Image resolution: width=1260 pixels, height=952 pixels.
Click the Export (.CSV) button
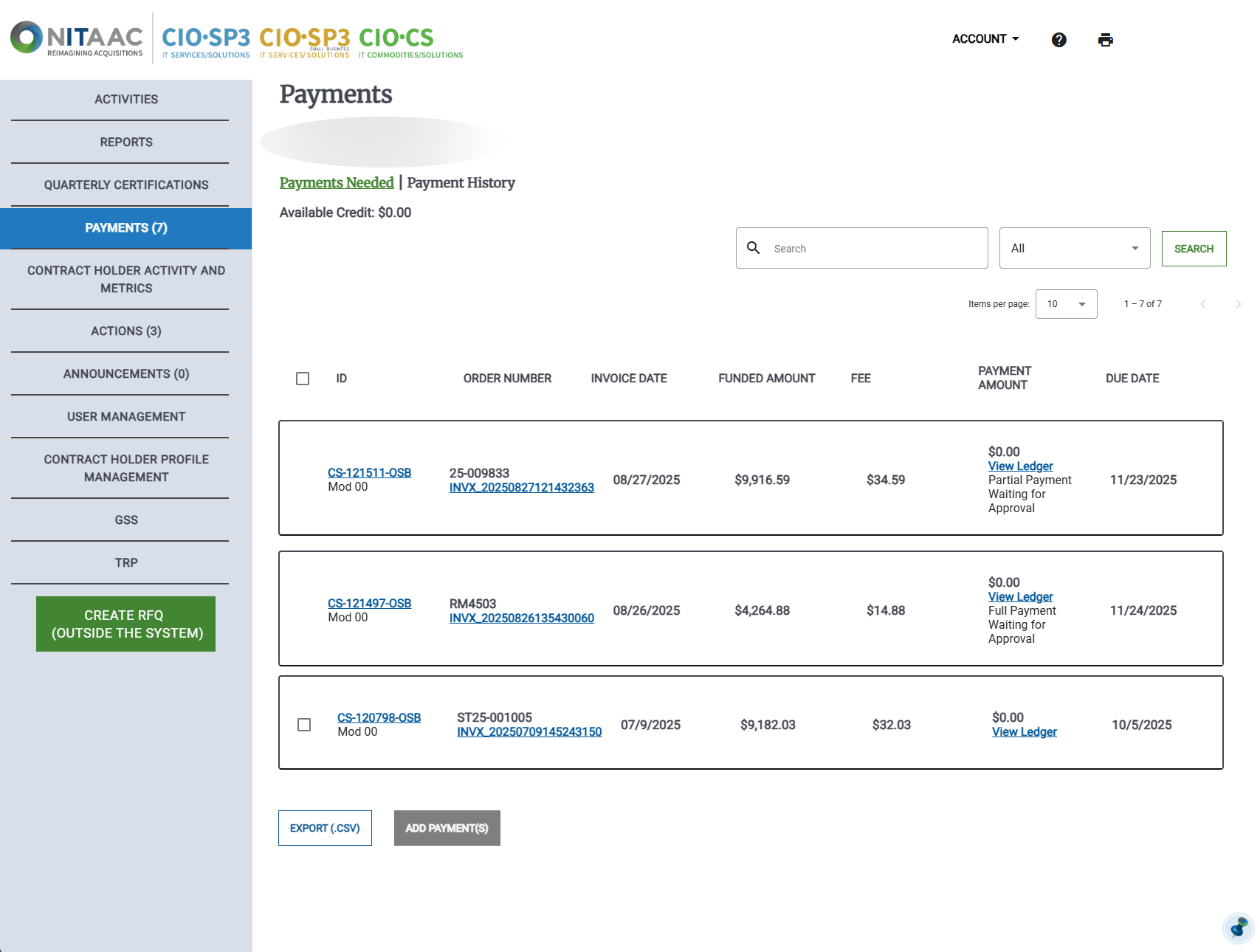(325, 828)
